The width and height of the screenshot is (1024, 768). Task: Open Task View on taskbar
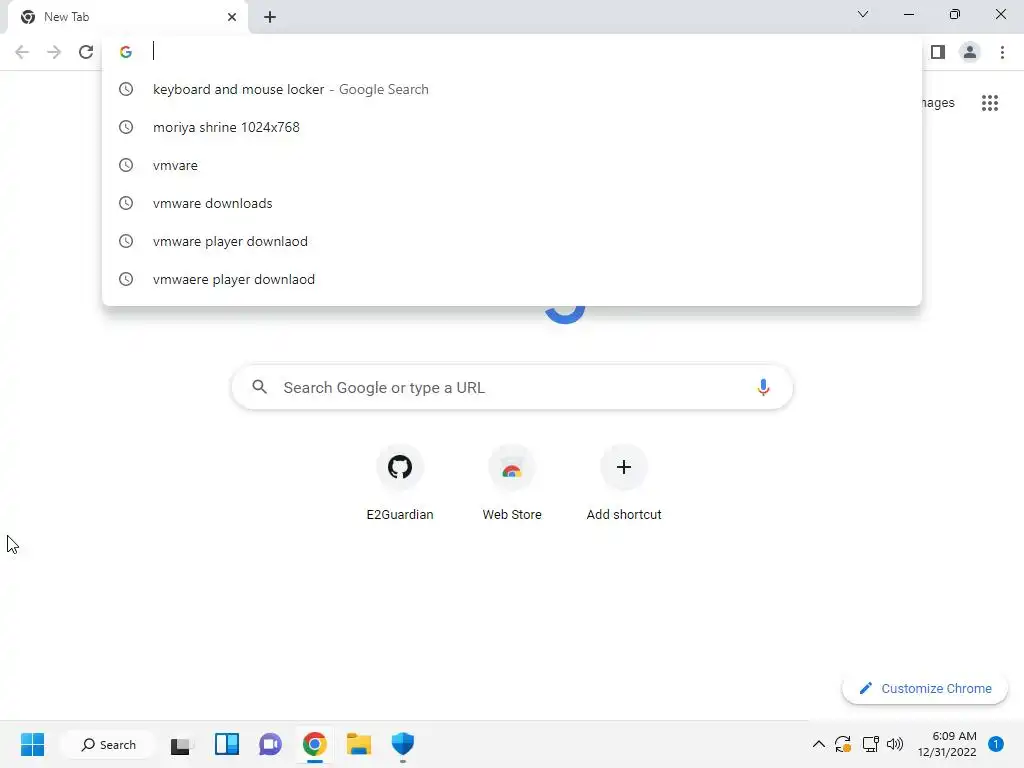pos(181,744)
